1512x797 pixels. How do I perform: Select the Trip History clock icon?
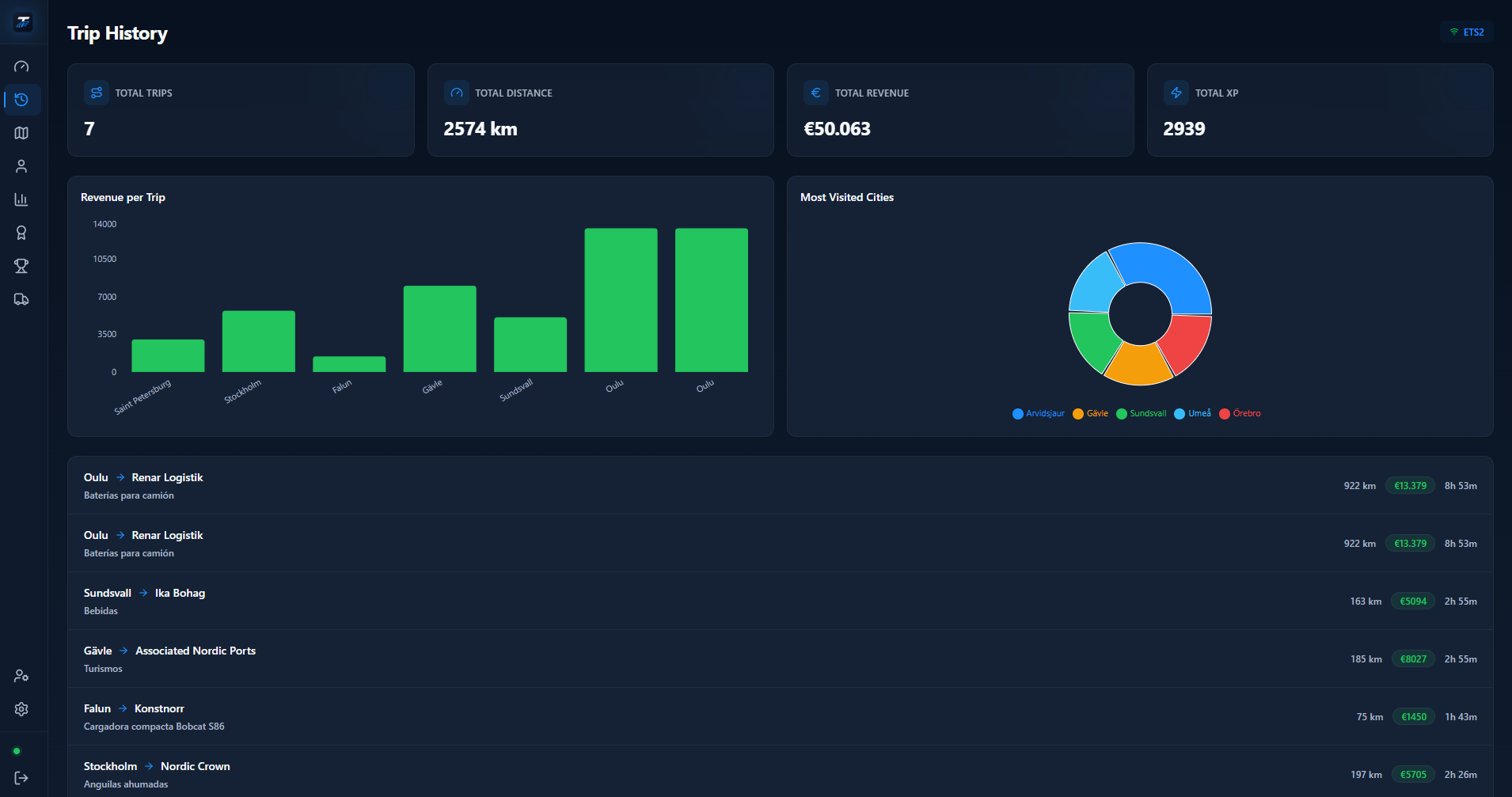click(21, 100)
